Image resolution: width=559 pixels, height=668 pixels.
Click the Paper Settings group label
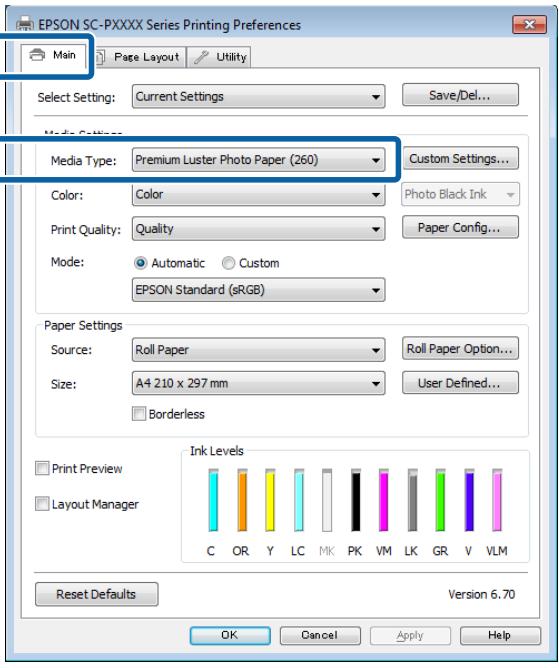click(83, 325)
